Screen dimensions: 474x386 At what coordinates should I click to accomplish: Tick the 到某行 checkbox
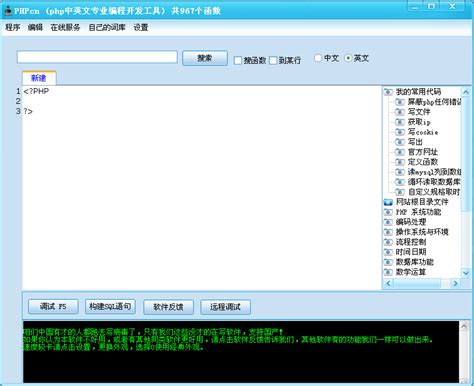pyautogui.click(x=273, y=60)
